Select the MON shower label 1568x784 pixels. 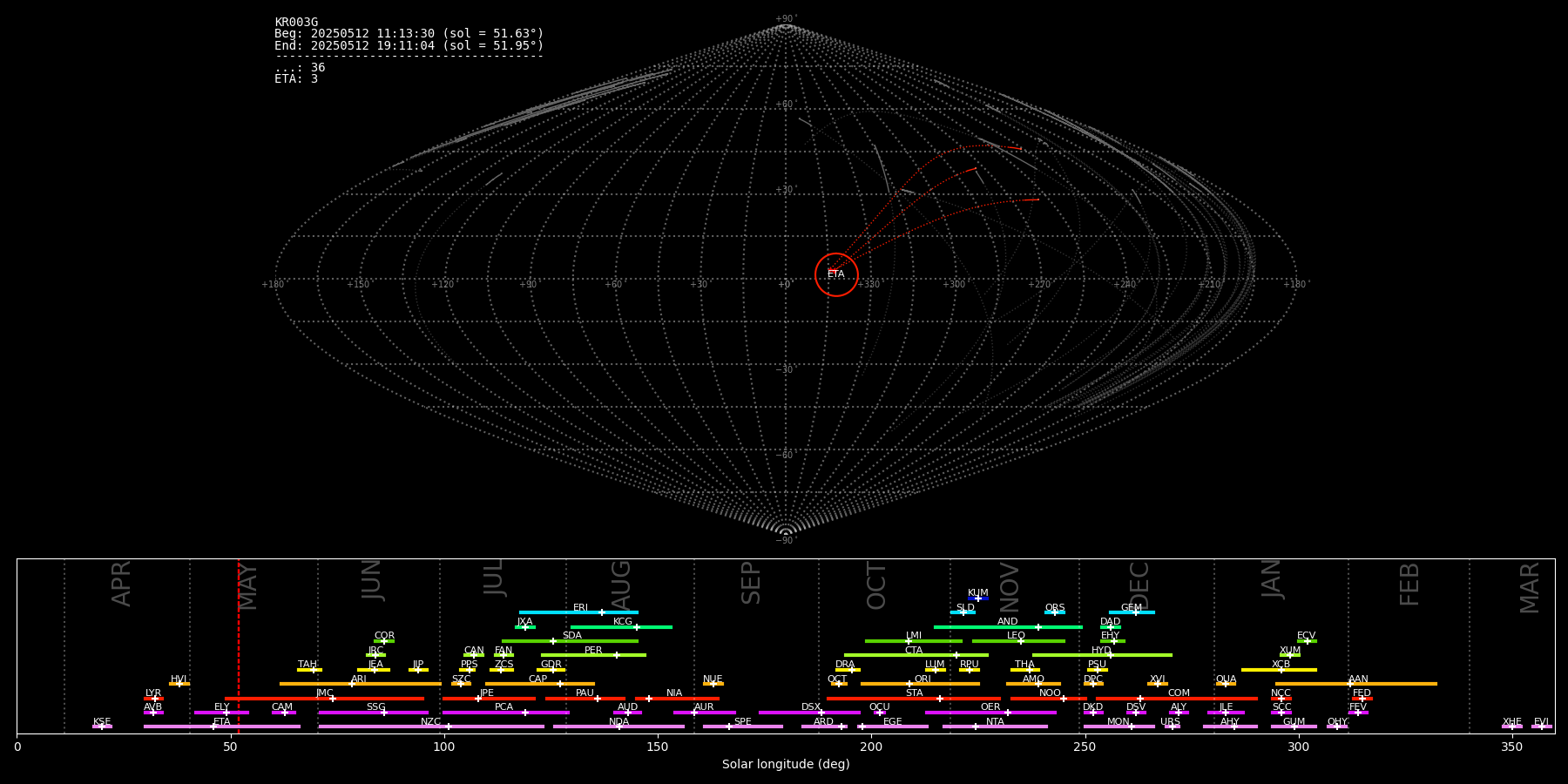point(1119,722)
